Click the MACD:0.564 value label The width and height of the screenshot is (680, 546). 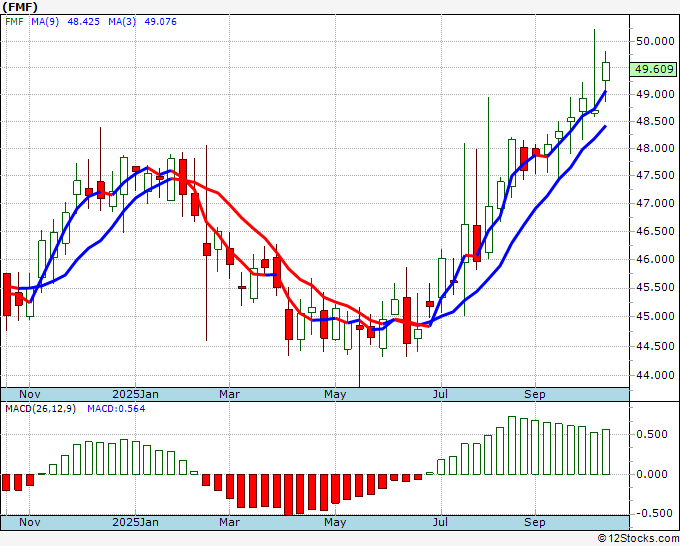(116, 409)
